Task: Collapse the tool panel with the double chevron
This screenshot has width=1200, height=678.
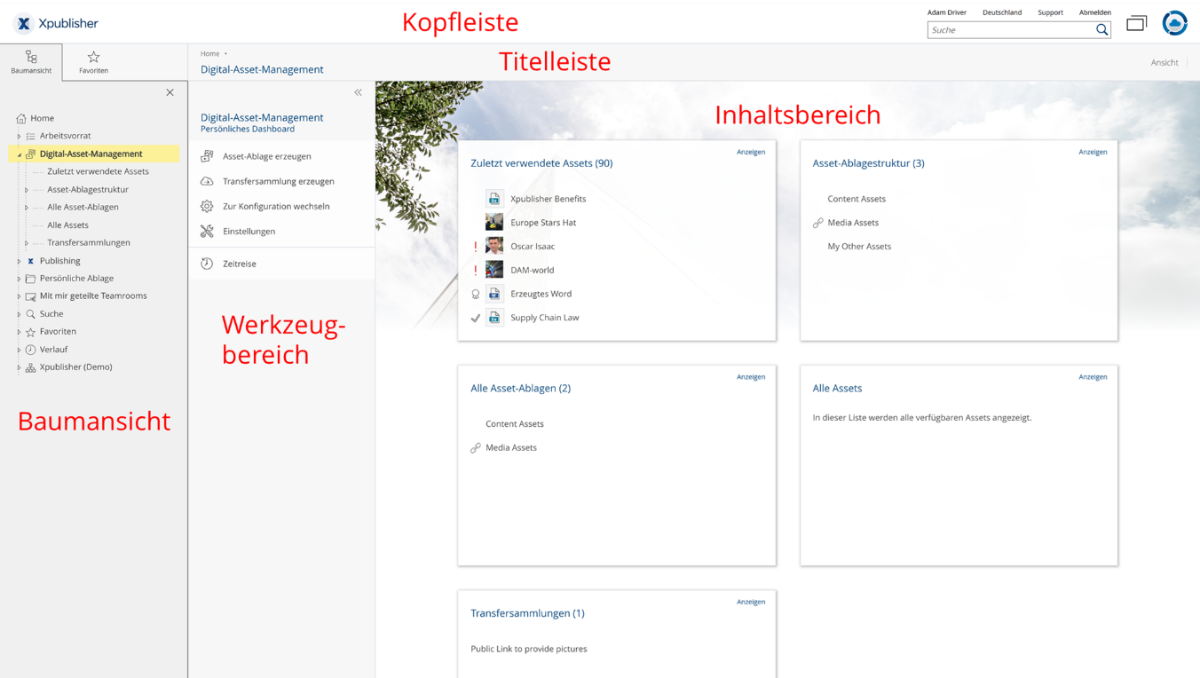Action: pos(358,92)
